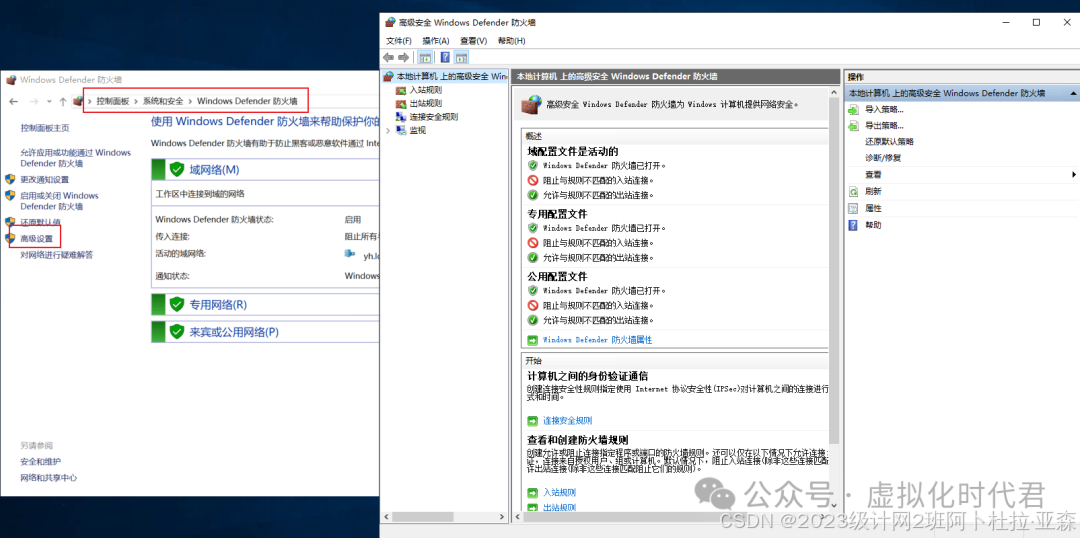Click the 还原默认值 link in the sidebar
This screenshot has height=538, width=1080.
[41, 222]
